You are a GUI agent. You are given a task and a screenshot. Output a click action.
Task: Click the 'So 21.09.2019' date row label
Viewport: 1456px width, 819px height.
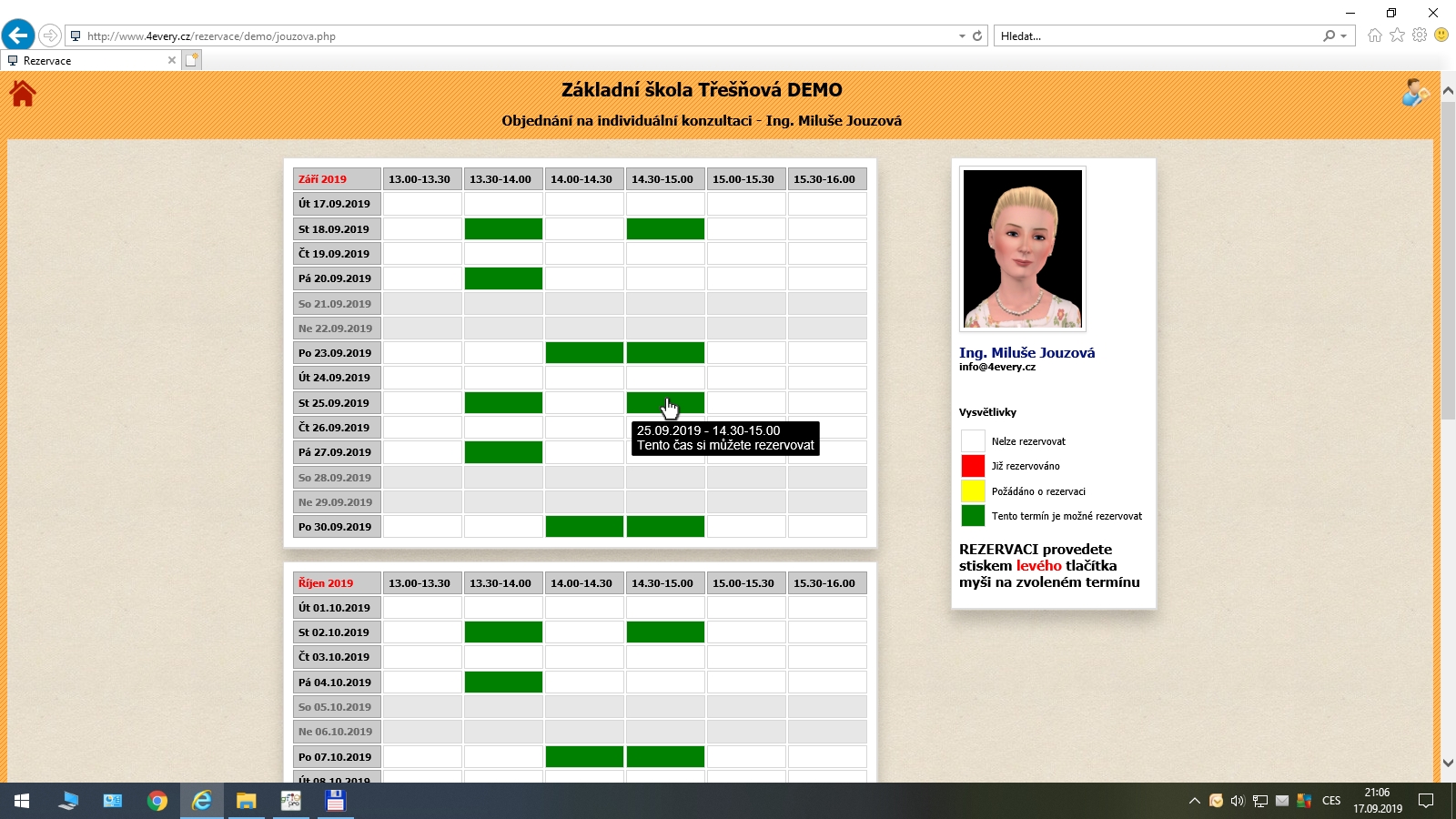tap(337, 303)
